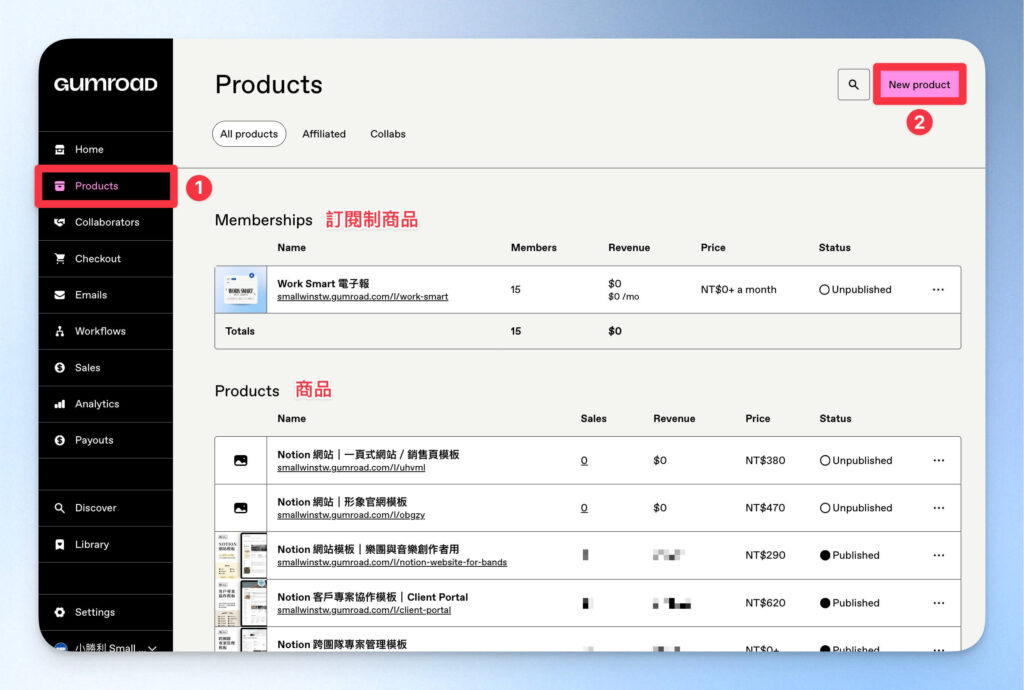Screen dimensions: 1024x690
Task: Click the Products box icon in sidebar
Action: pos(59,186)
